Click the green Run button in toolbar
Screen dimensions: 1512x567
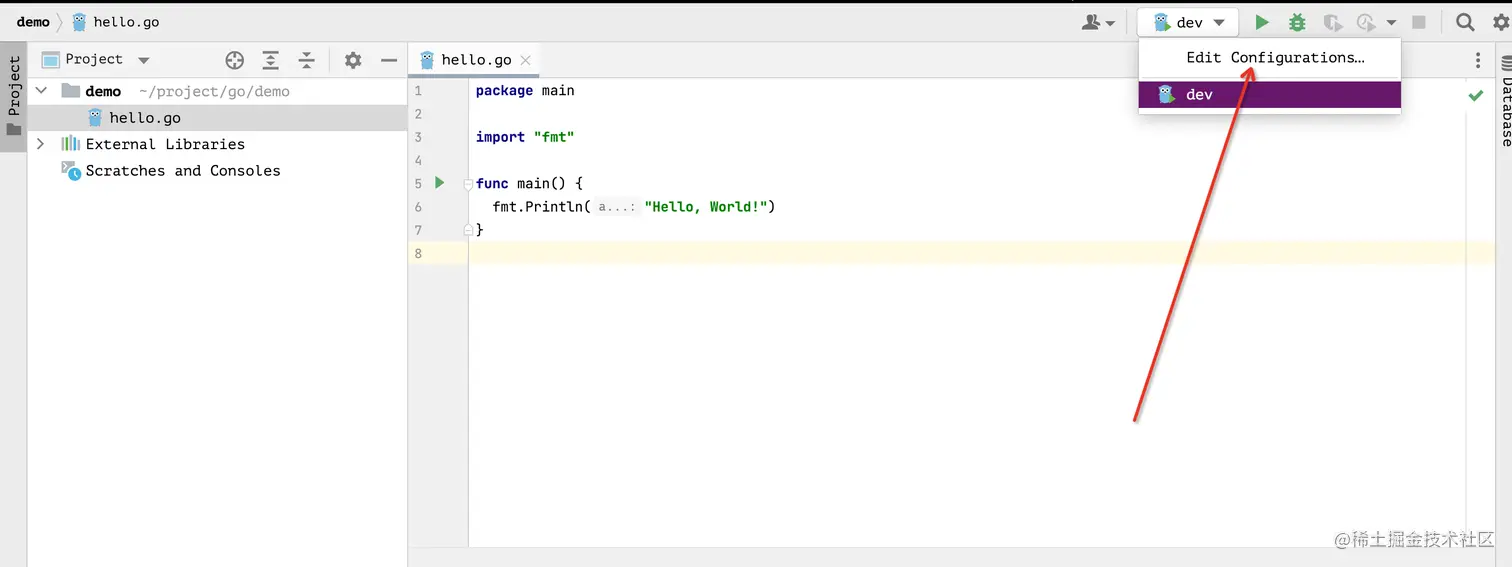click(1262, 22)
